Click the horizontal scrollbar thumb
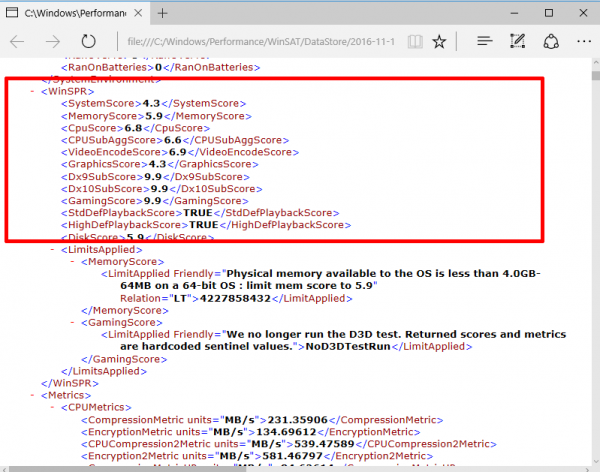 click(x=128, y=469)
